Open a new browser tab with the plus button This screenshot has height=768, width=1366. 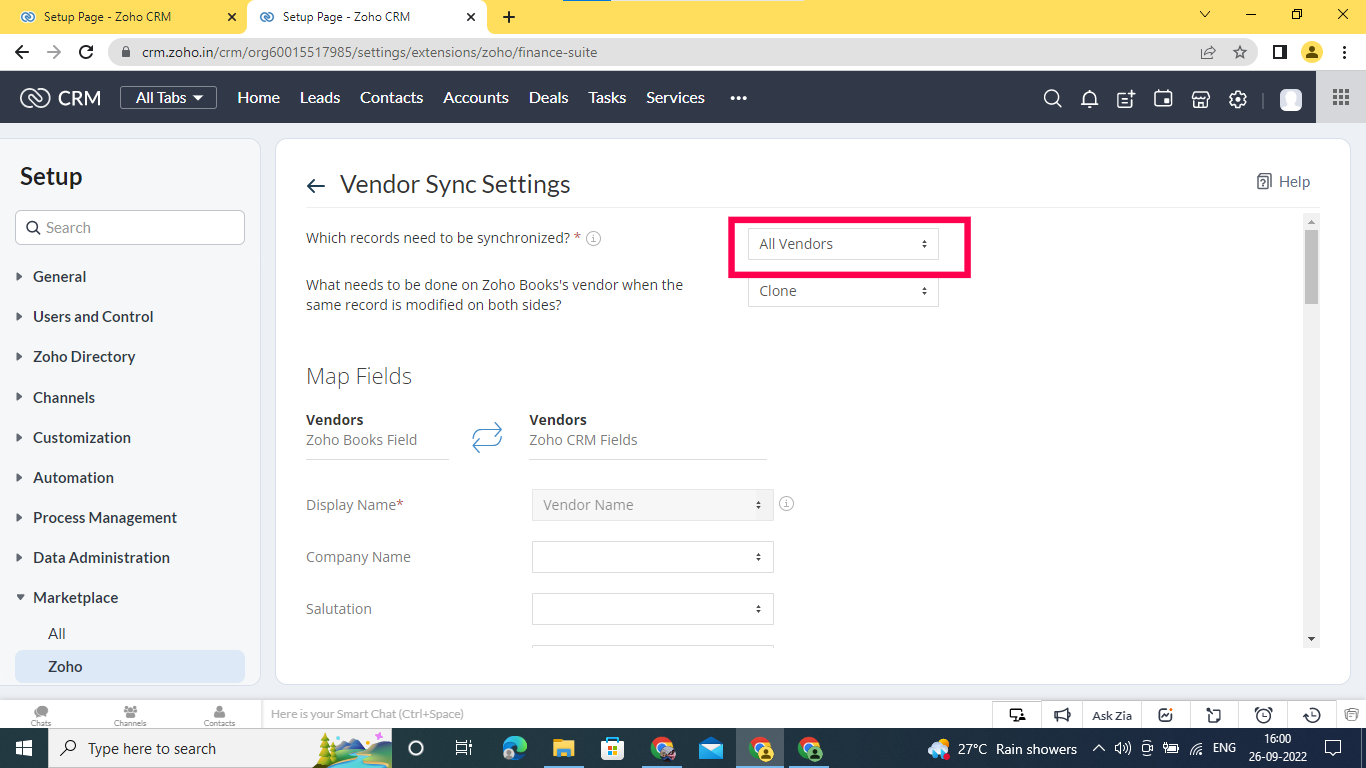click(509, 17)
